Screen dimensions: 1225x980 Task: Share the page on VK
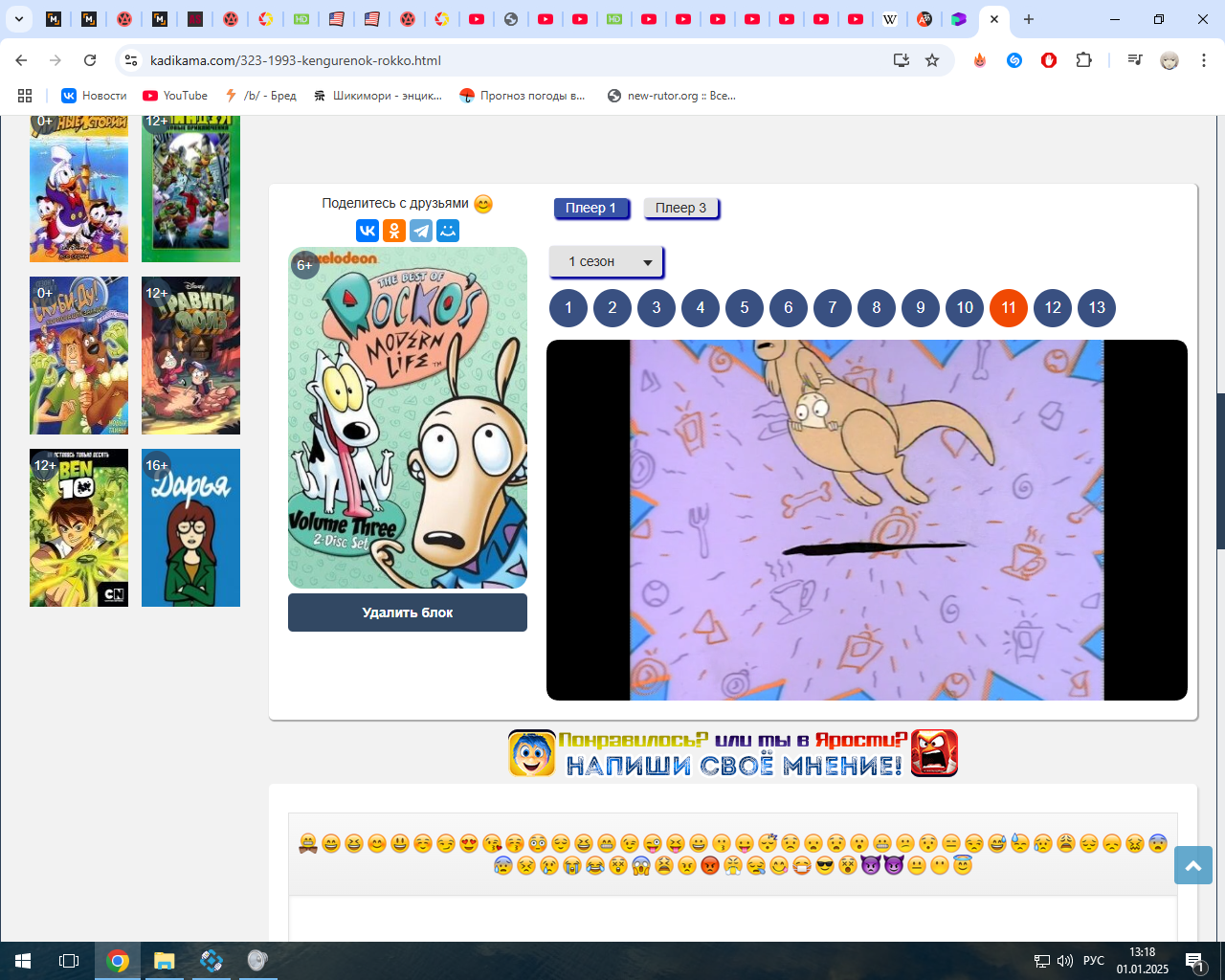click(367, 231)
